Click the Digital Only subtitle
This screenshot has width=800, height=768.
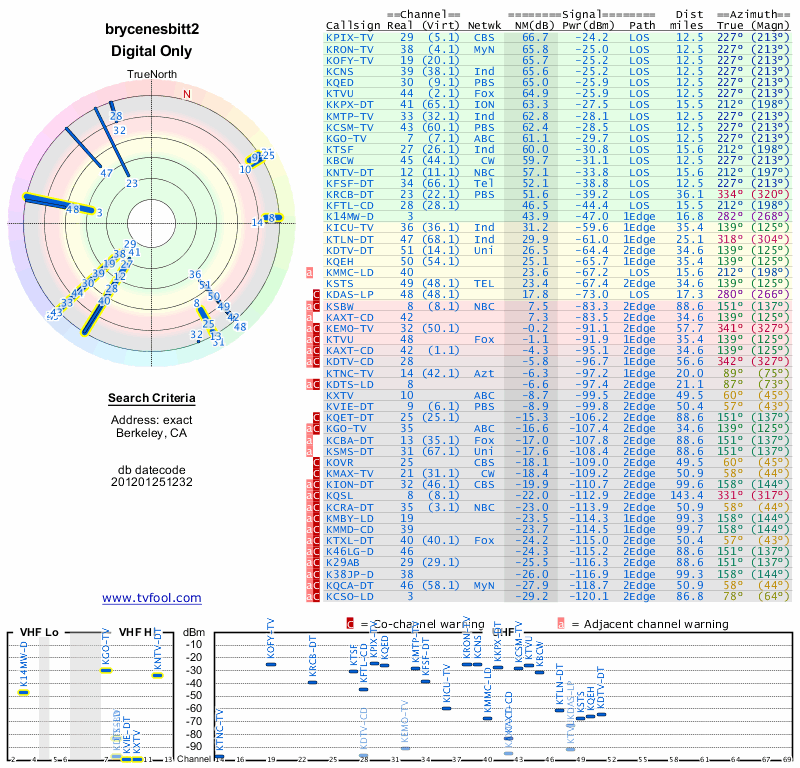(x=152, y=51)
